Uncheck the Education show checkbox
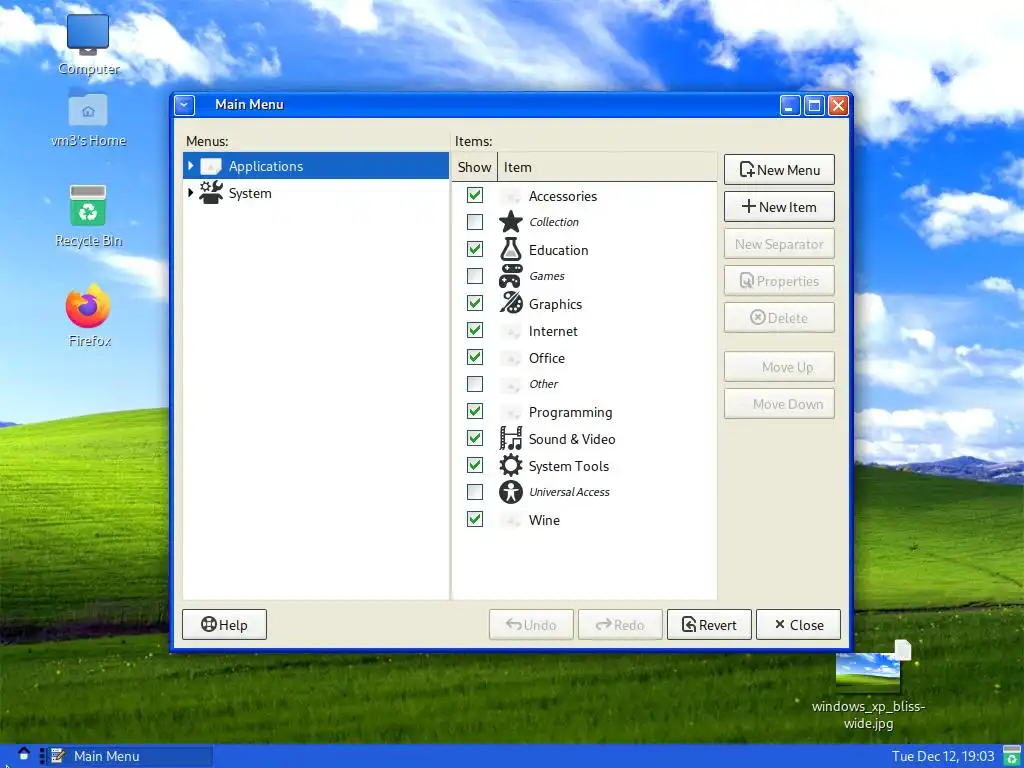Viewport: 1024px width, 768px height. 475,249
